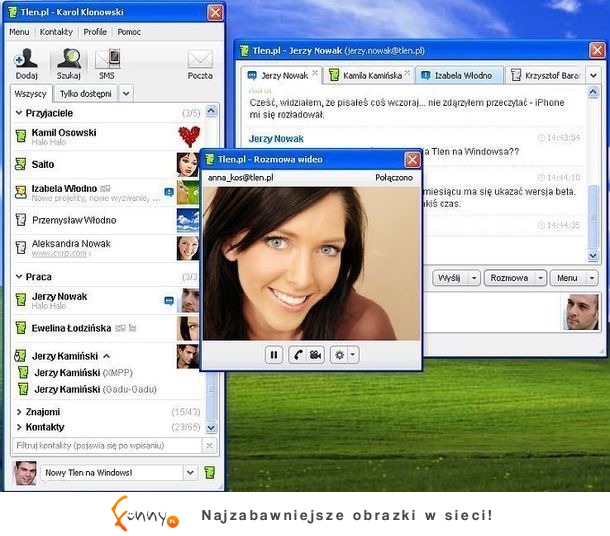Open the link under Aleksandra Nowak

click(61, 253)
